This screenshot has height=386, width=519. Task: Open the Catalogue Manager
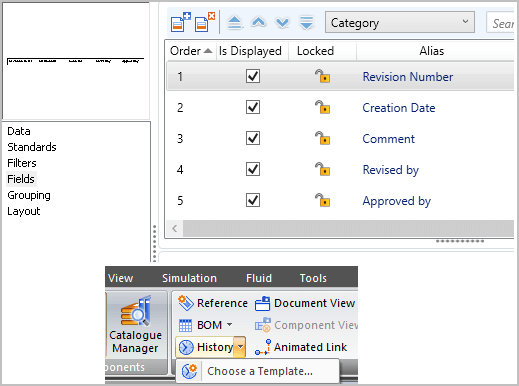pyautogui.click(x=136, y=325)
